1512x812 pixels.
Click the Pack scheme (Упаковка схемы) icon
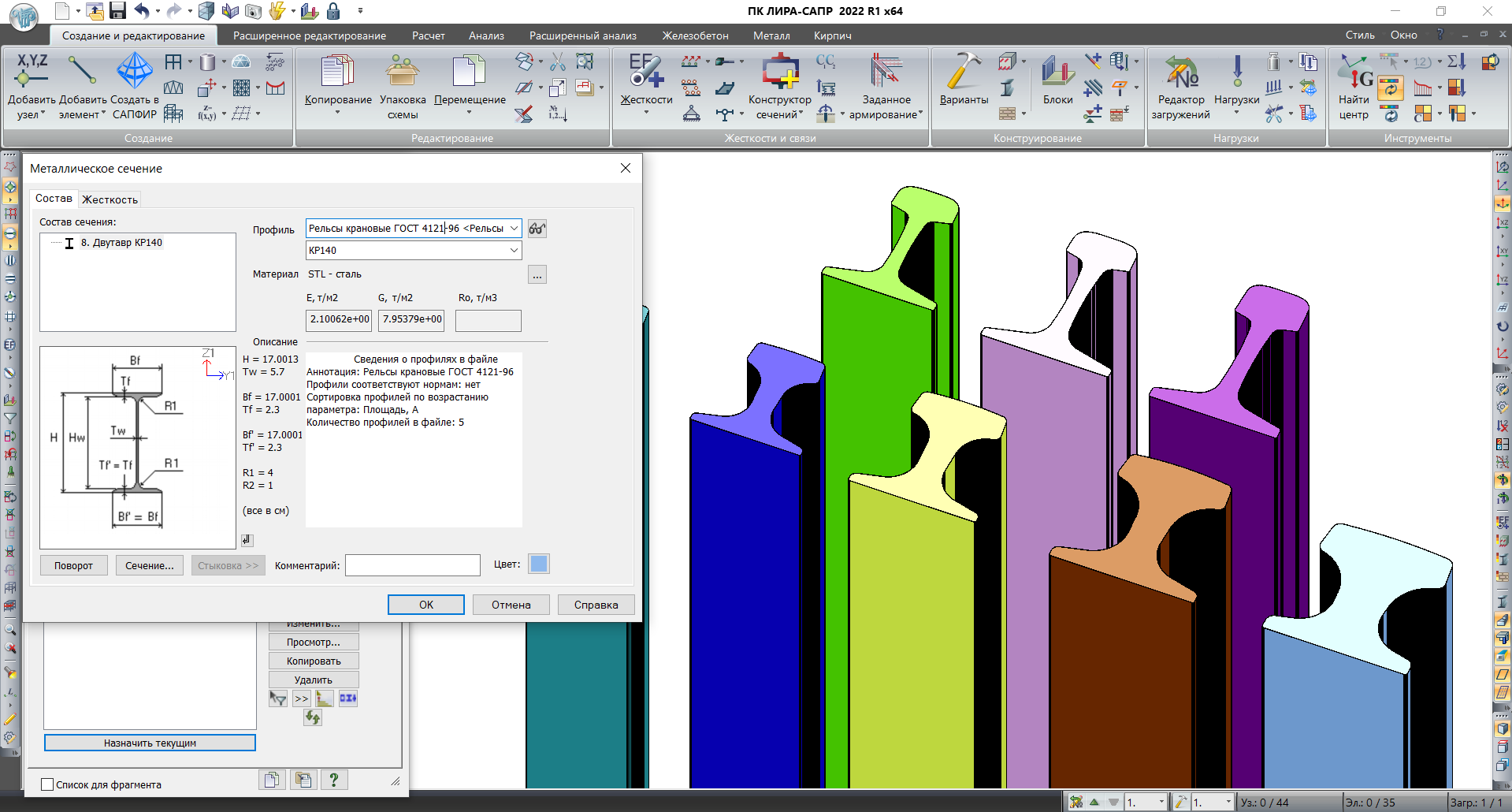tap(402, 73)
